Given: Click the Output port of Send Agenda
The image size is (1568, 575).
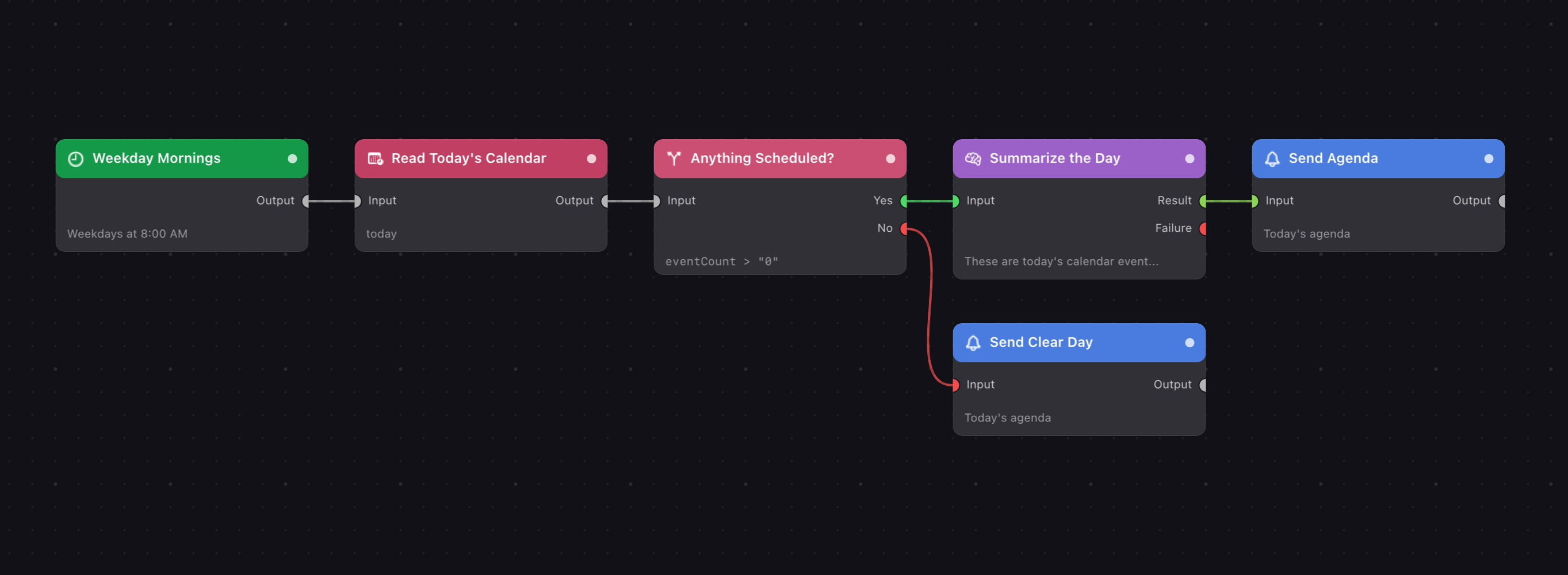Looking at the screenshot, I should pos(1502,201).
